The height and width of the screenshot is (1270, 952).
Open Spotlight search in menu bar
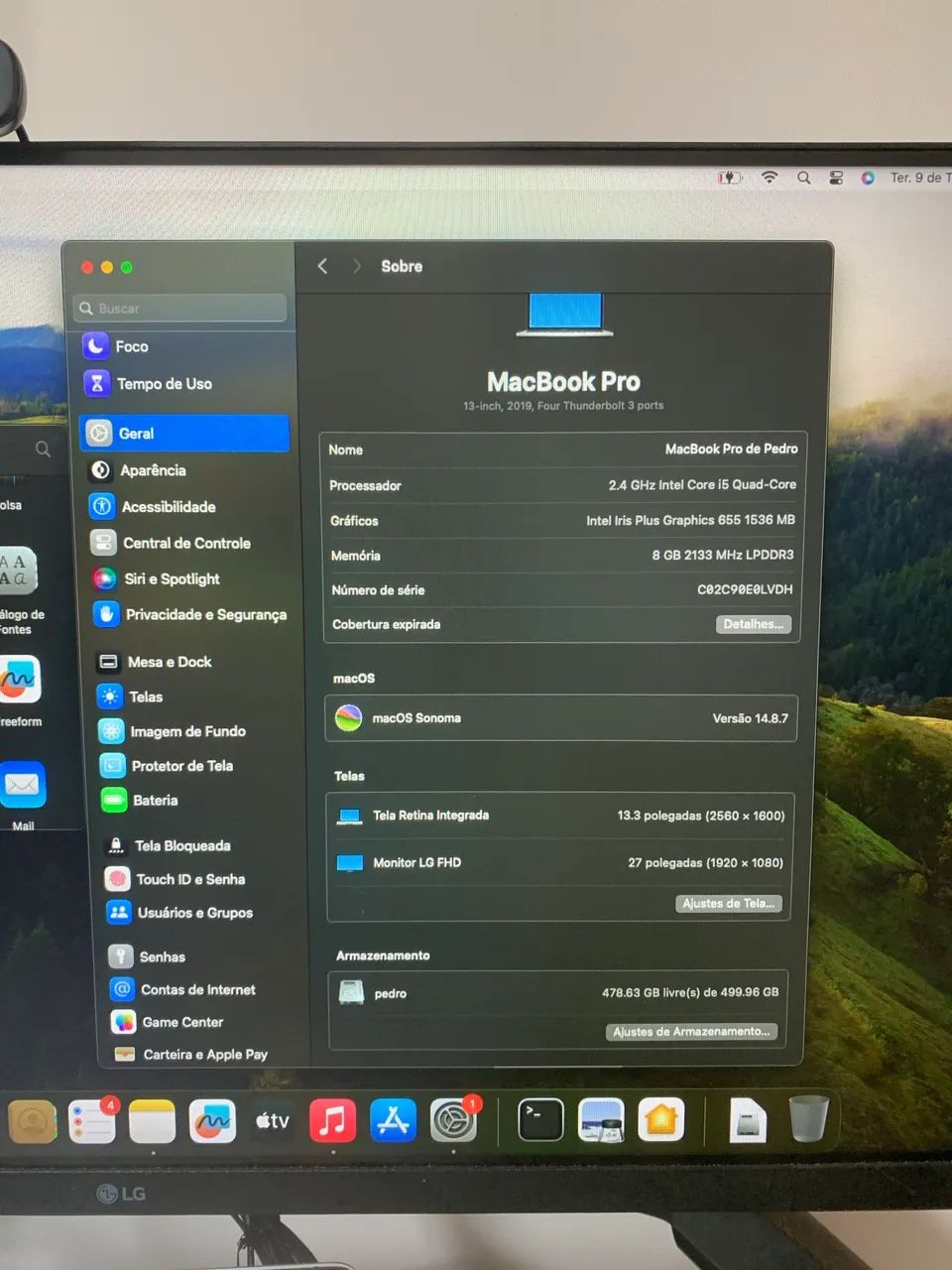pos(804,178)
